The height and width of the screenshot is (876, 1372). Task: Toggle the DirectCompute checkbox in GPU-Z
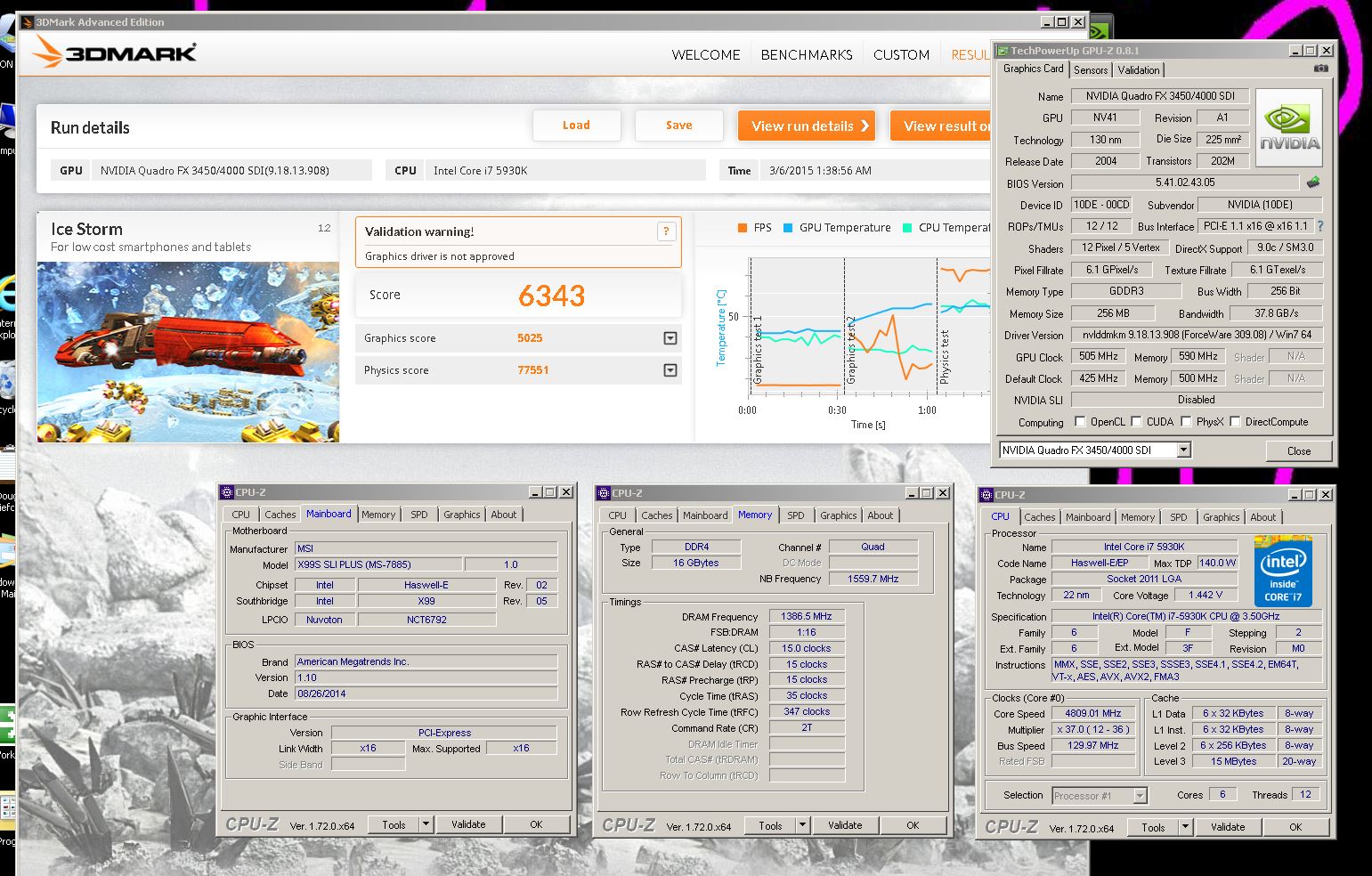tap(1236, 422)
